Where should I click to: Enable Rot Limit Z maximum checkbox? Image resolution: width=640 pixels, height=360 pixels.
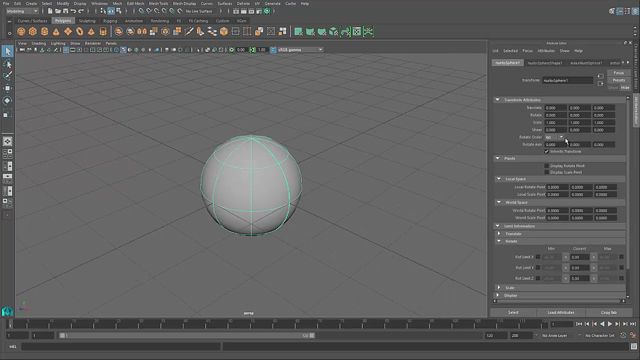click(621, 278)
